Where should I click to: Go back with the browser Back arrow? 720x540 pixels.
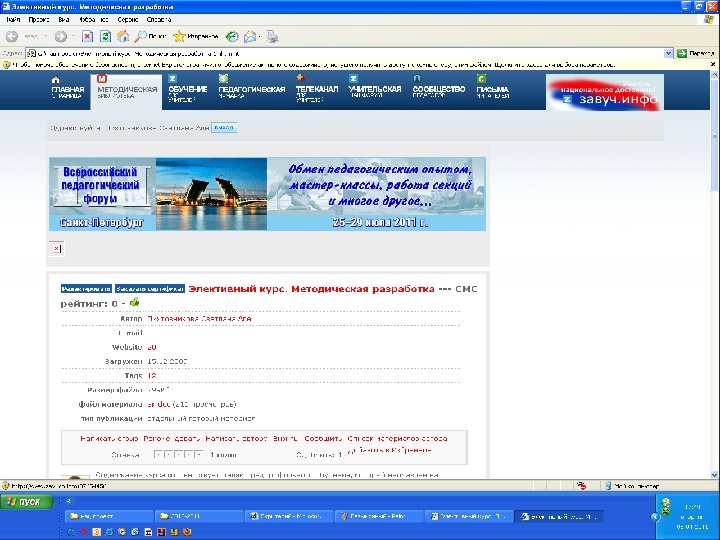12,36
